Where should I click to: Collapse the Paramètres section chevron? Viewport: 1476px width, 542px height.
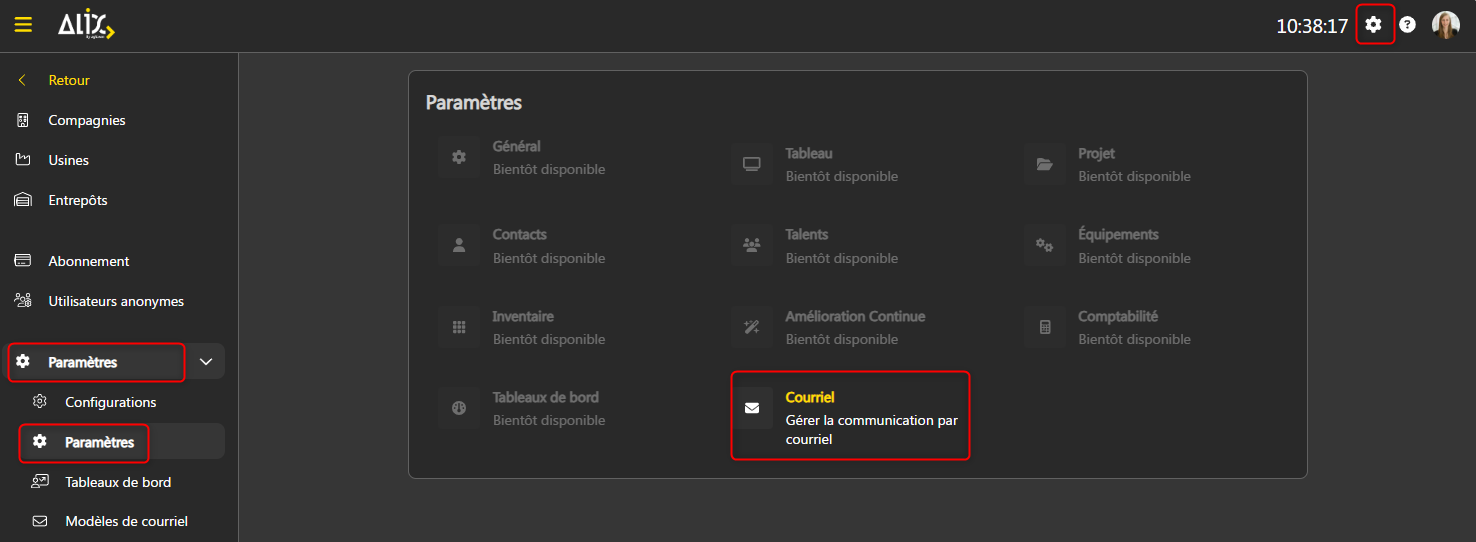[x=206, y=362]
